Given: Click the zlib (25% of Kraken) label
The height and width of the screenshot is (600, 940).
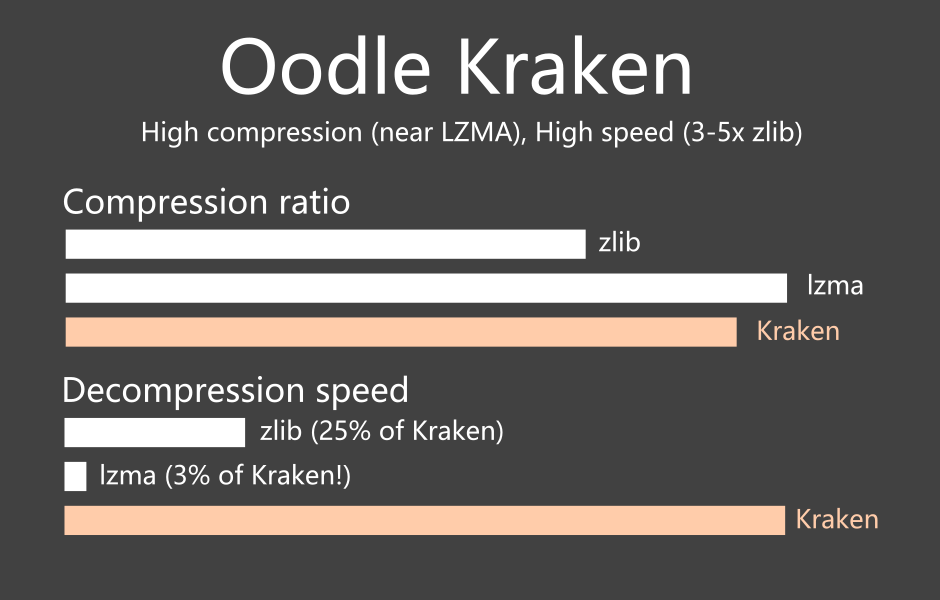Looking at the screenshot, I should click(382, 431).
